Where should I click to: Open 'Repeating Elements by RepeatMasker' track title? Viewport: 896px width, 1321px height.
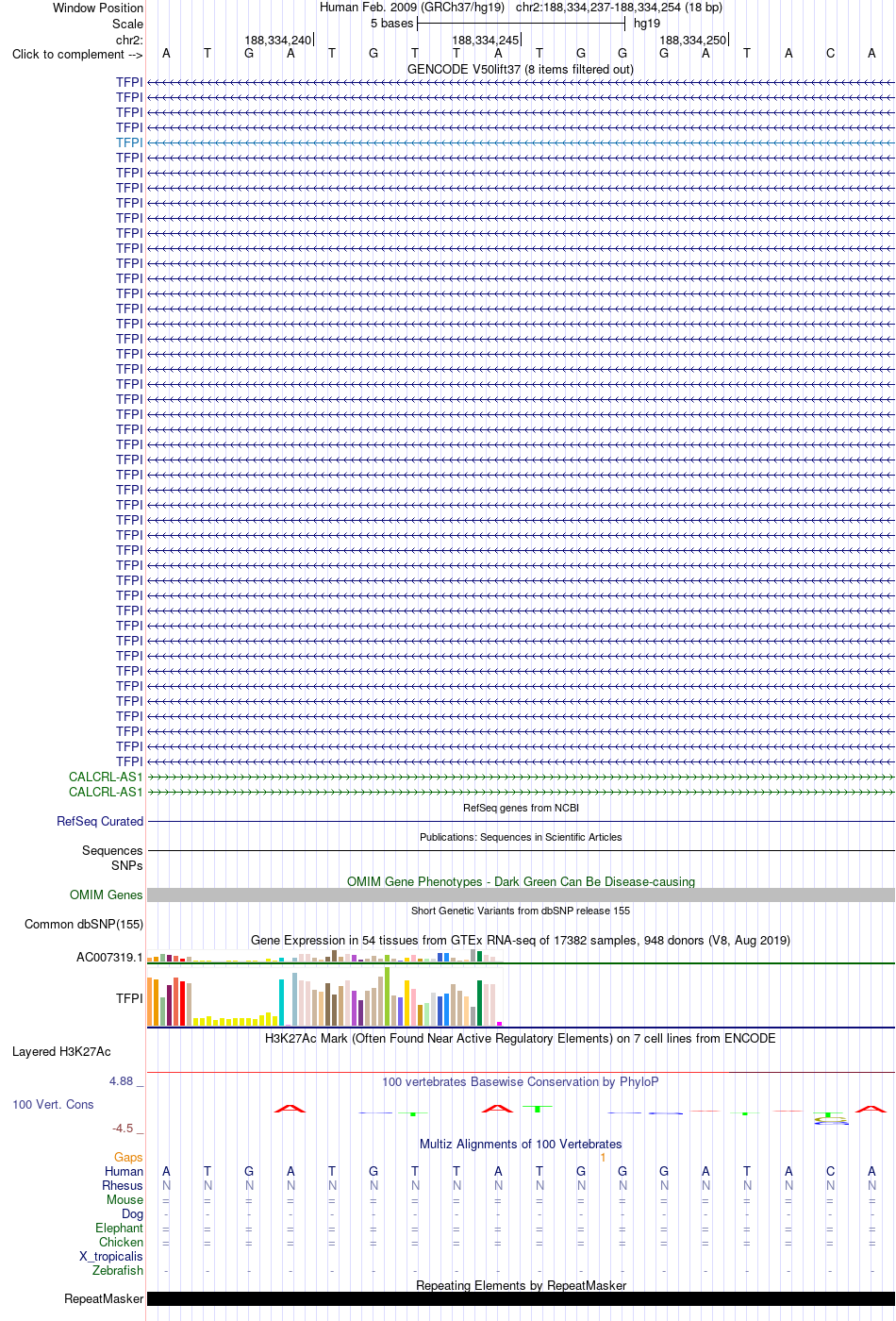[521, 1285]
